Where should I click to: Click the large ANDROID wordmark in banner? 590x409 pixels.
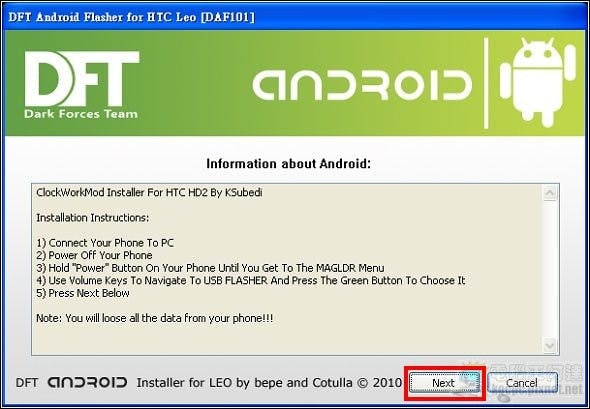point(362,85)
